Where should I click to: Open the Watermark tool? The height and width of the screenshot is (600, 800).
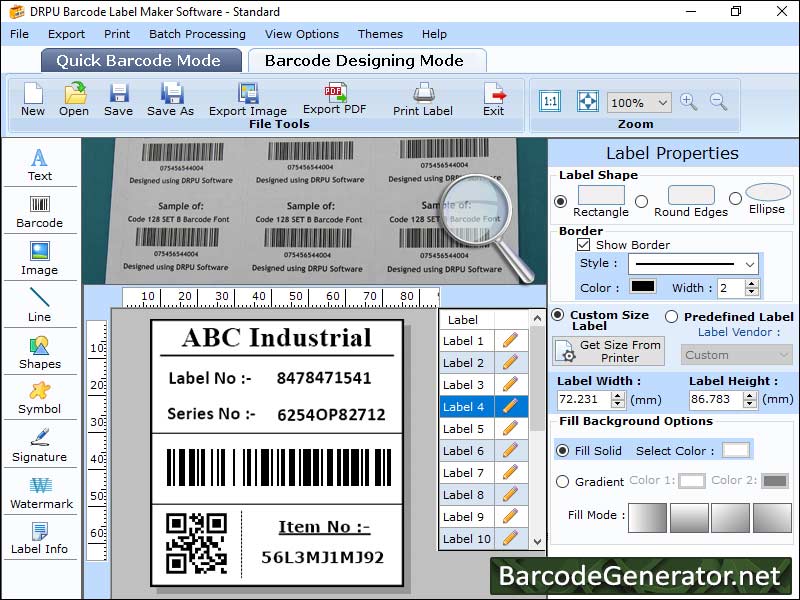click(40, 492)
